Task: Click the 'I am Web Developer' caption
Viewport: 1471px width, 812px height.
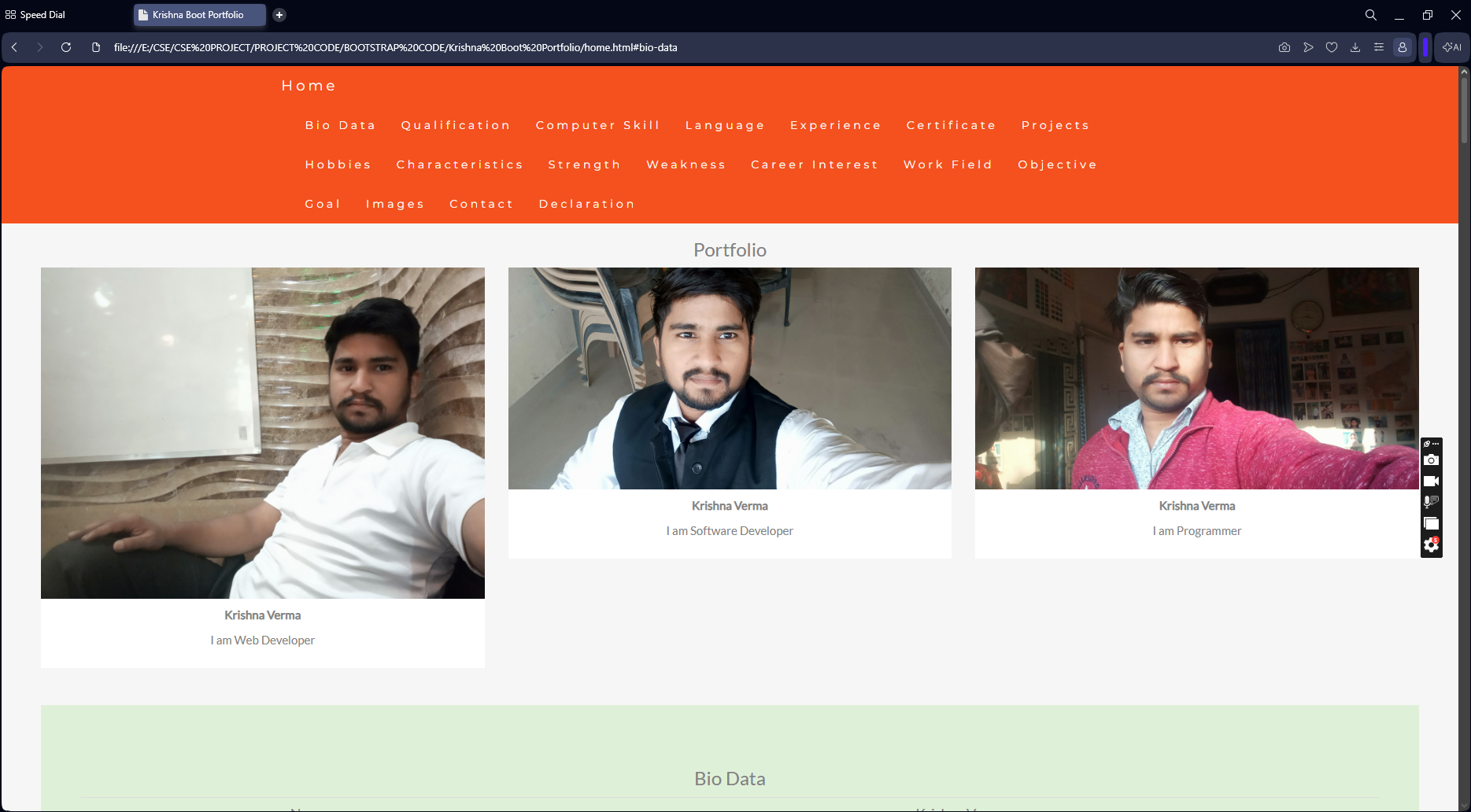Action: pyautogui.click(x=262, y=640)
